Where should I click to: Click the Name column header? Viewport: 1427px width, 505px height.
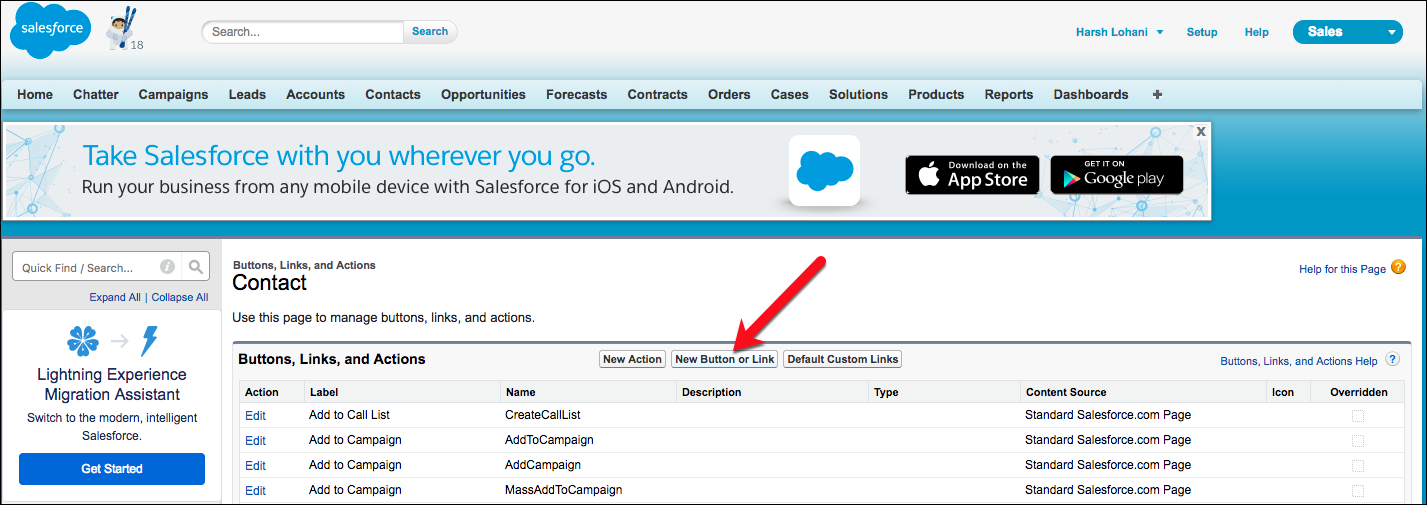[521, 392]
